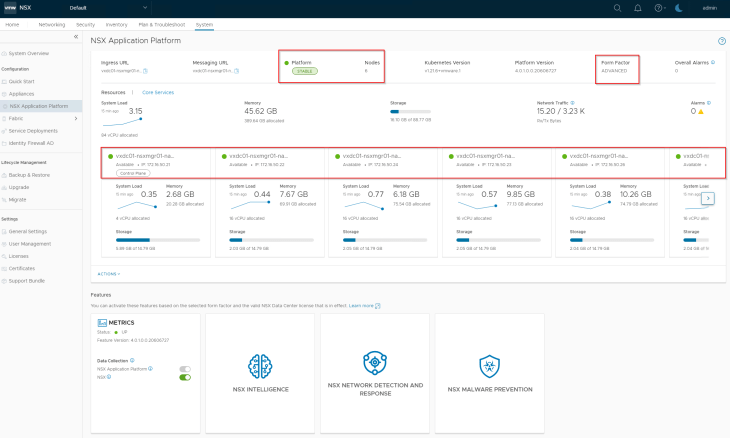Click info icon next to NSX Application Platform toggle
Screen dimensions: 730x438
150,369
